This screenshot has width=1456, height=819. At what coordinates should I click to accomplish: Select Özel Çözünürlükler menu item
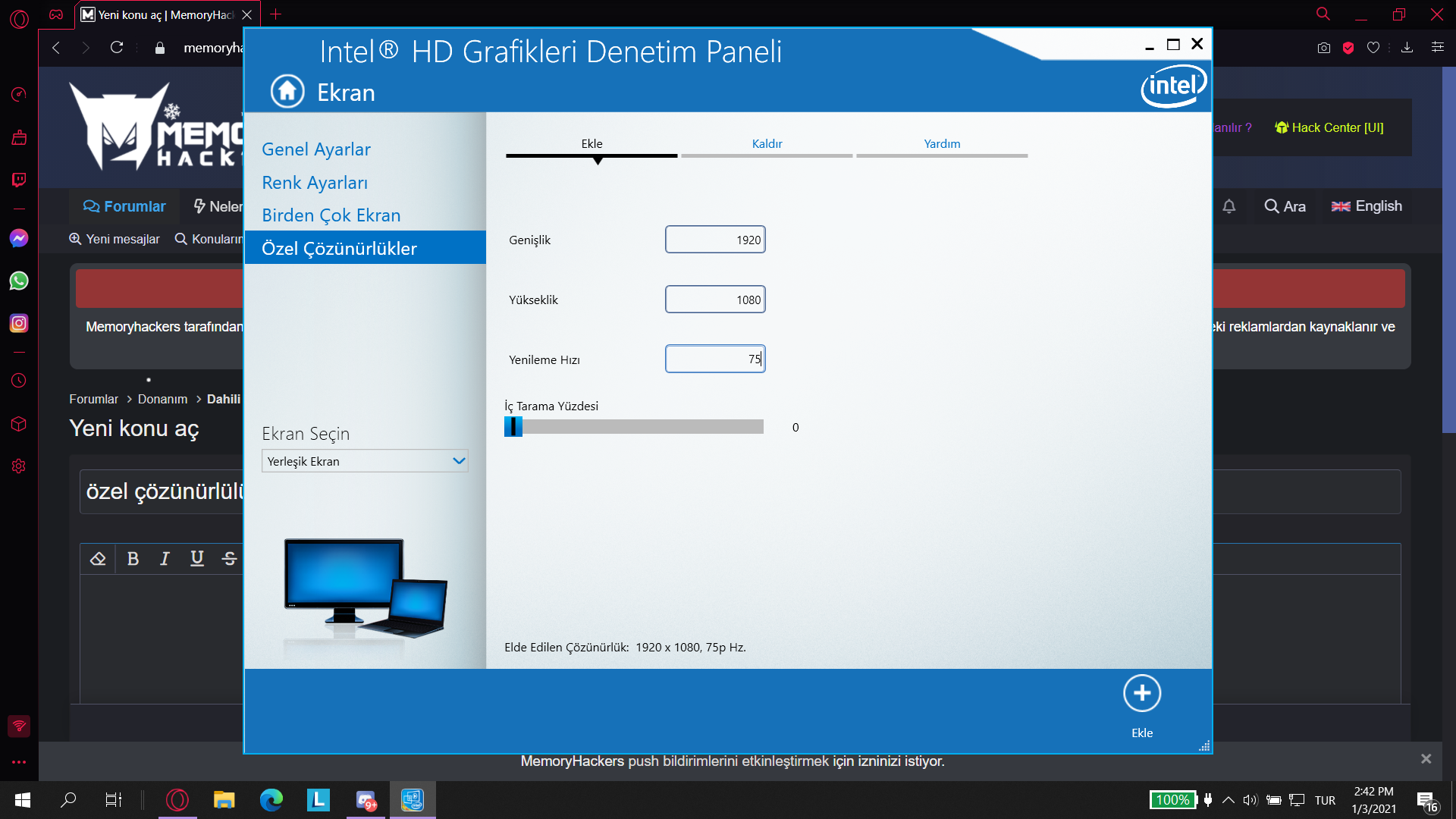pyautogui.click(x=365, y=248)
